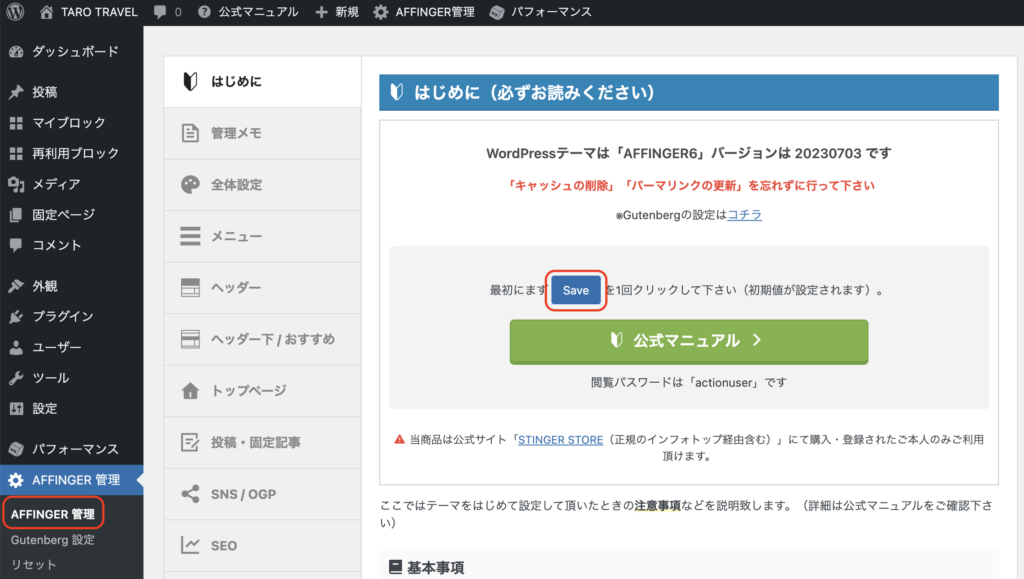Click the 設定 sliders icon in sidebar
This screenshot has width=1024, height=579.
16,409
